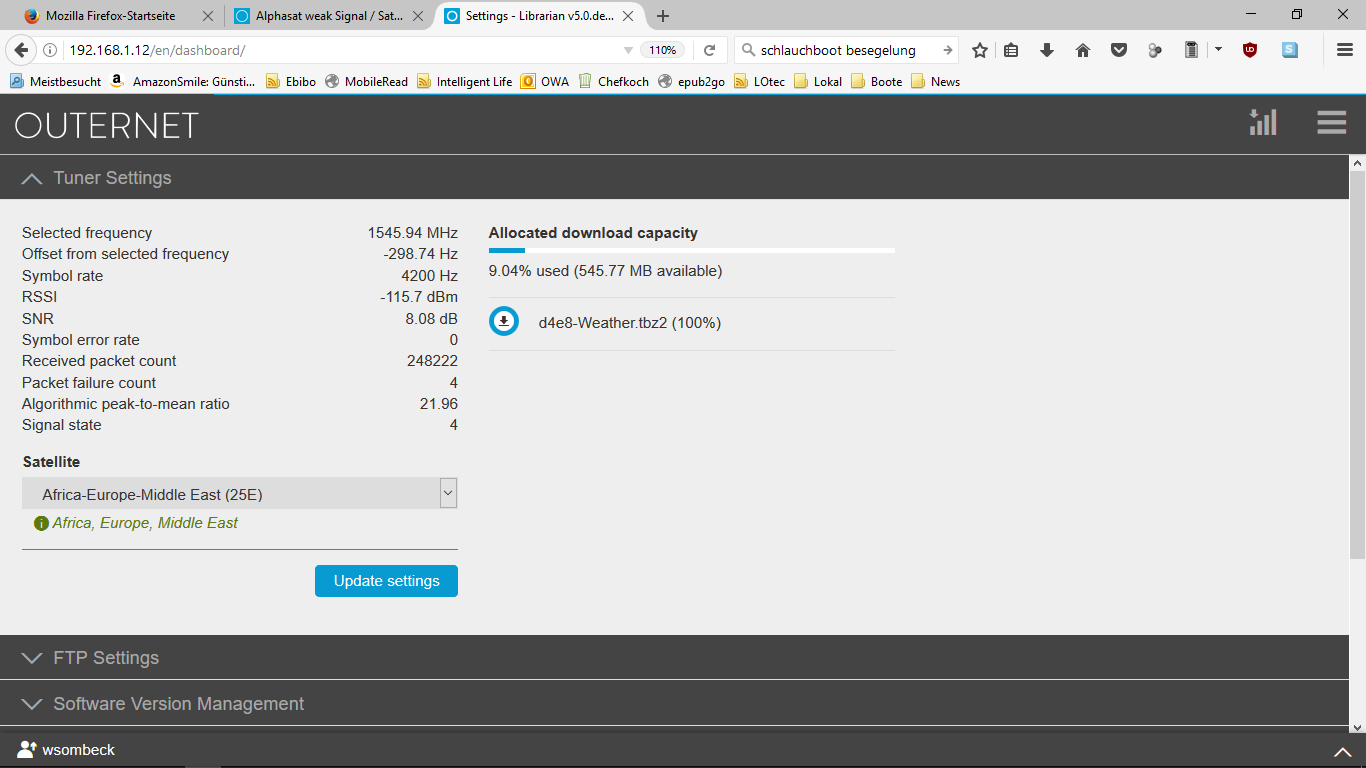This screenshot has width=1366, height=768.
Task: Open uBlock Origin shield icon
Action: pyautogui.click(x=1250, y=50)
